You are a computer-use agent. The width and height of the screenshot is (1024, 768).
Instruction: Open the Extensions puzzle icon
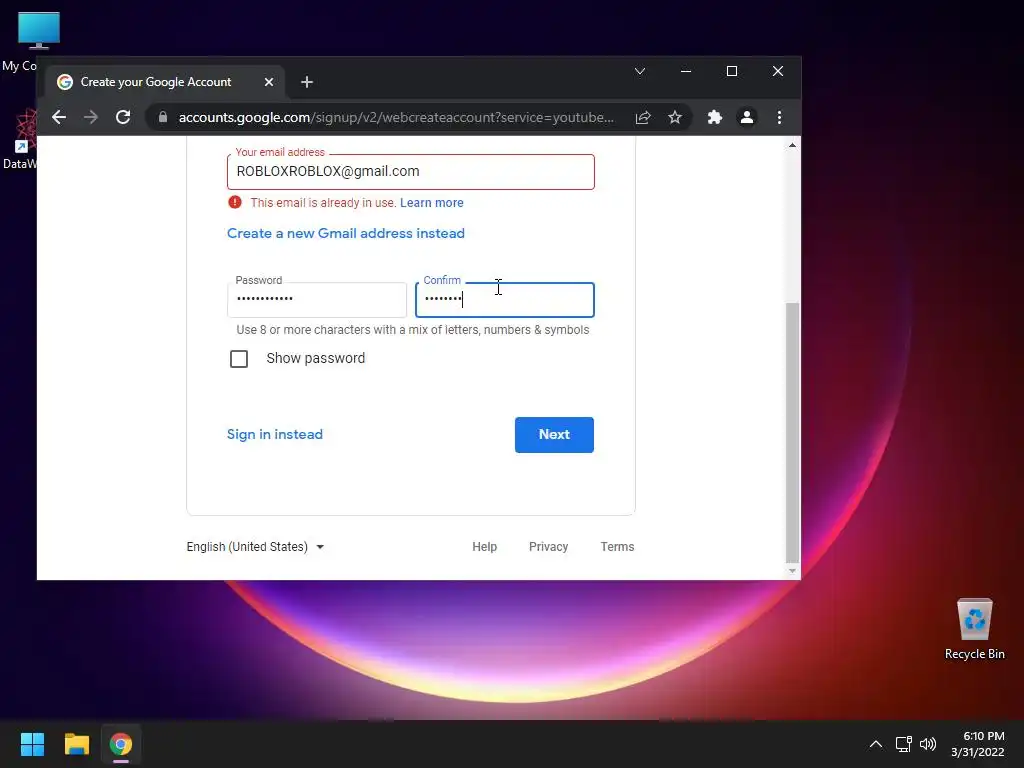(x=714, y=118)
